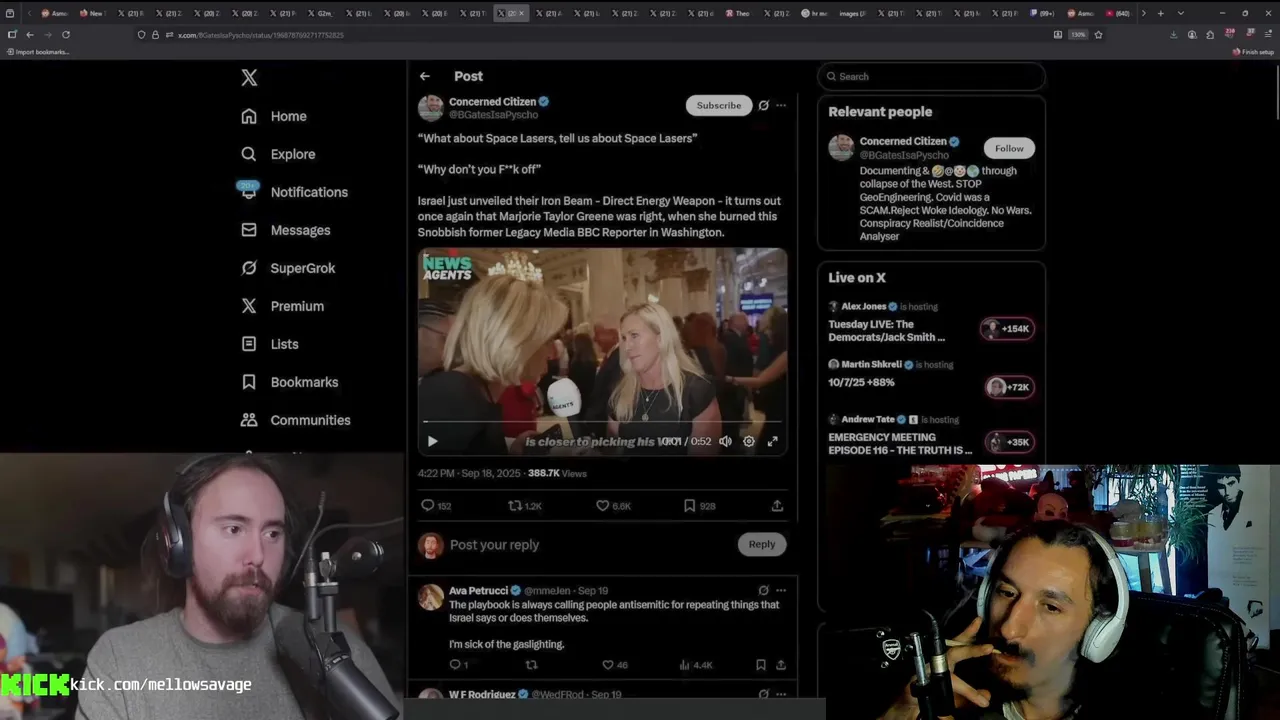View 4.4K analytics on Ava Petrucci's reply
The height and width of the screenshot is (720, 1280).
click(696, 665)
